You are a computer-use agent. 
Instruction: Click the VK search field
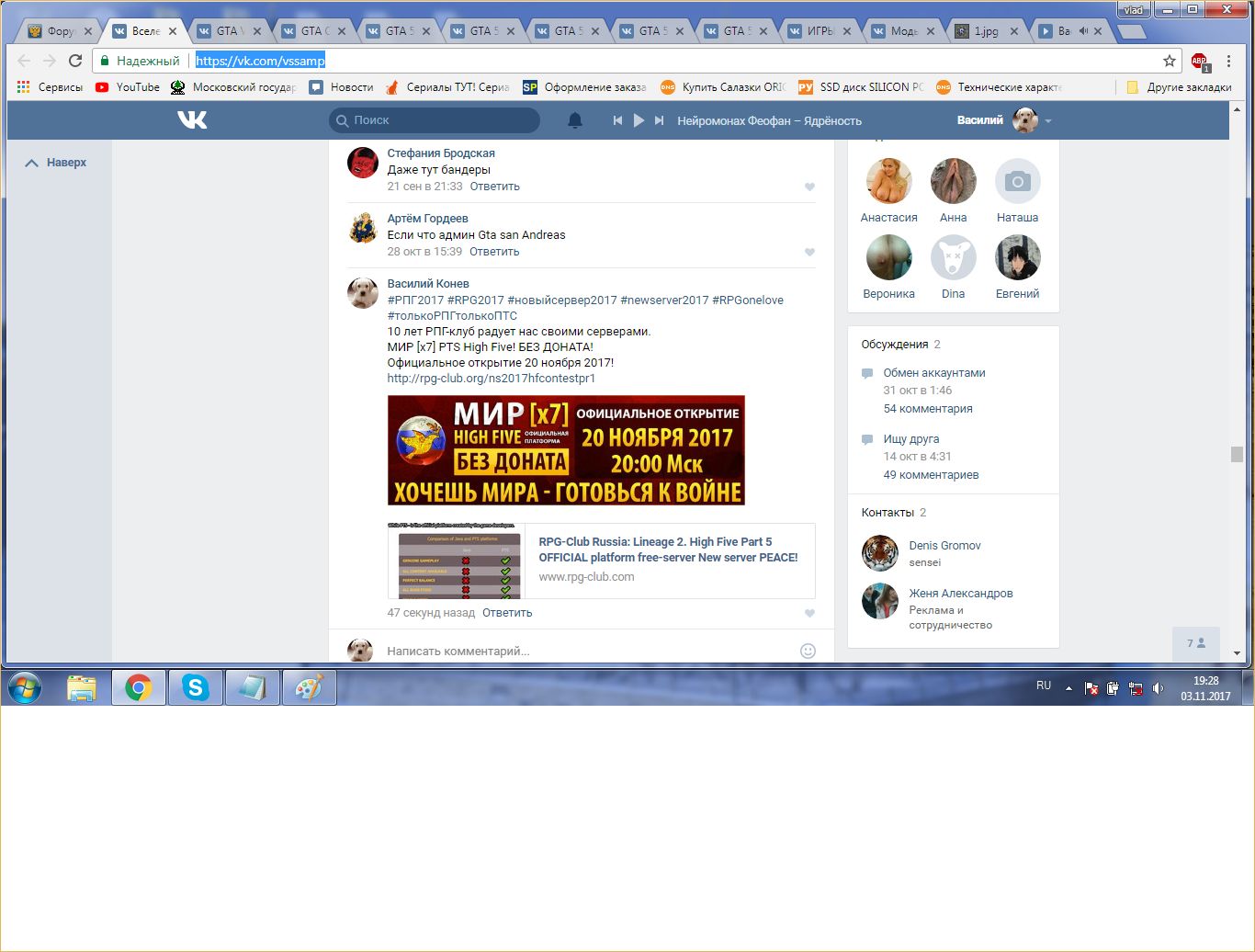[435, 120]
